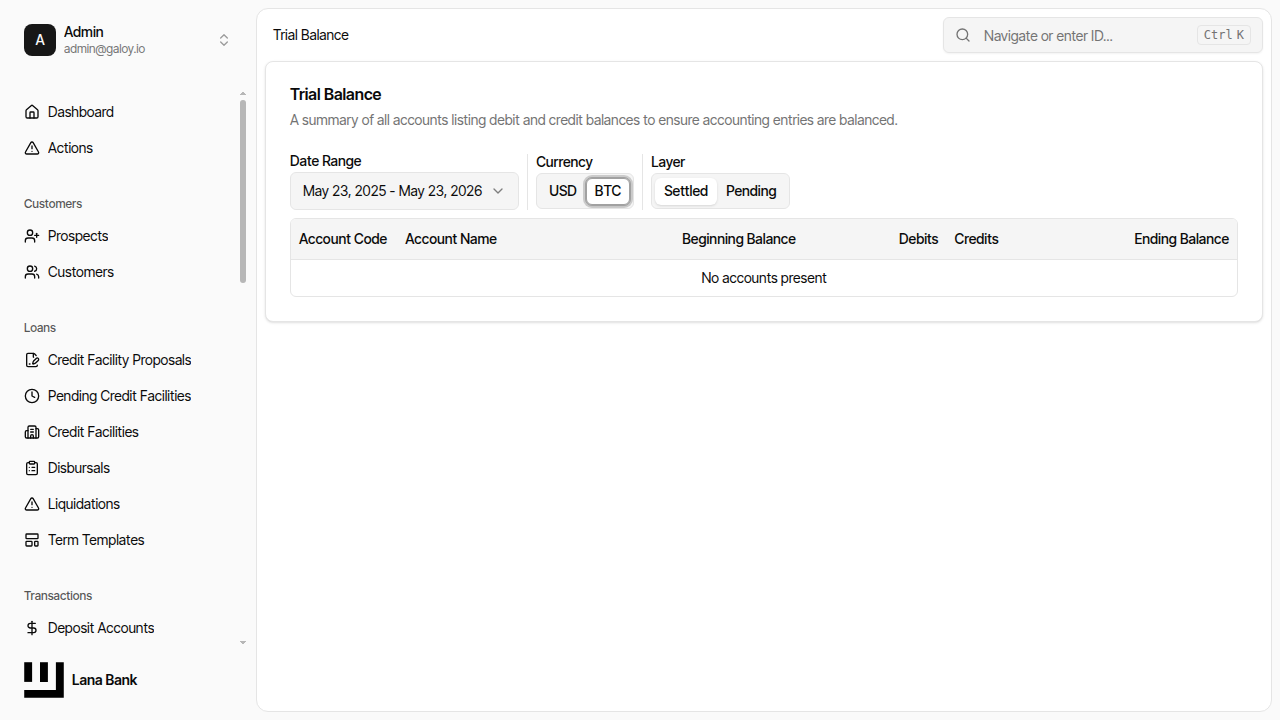The width and height of the screenshot is (1280, 720).
Task: Go to Actions page
Action: 128,148
